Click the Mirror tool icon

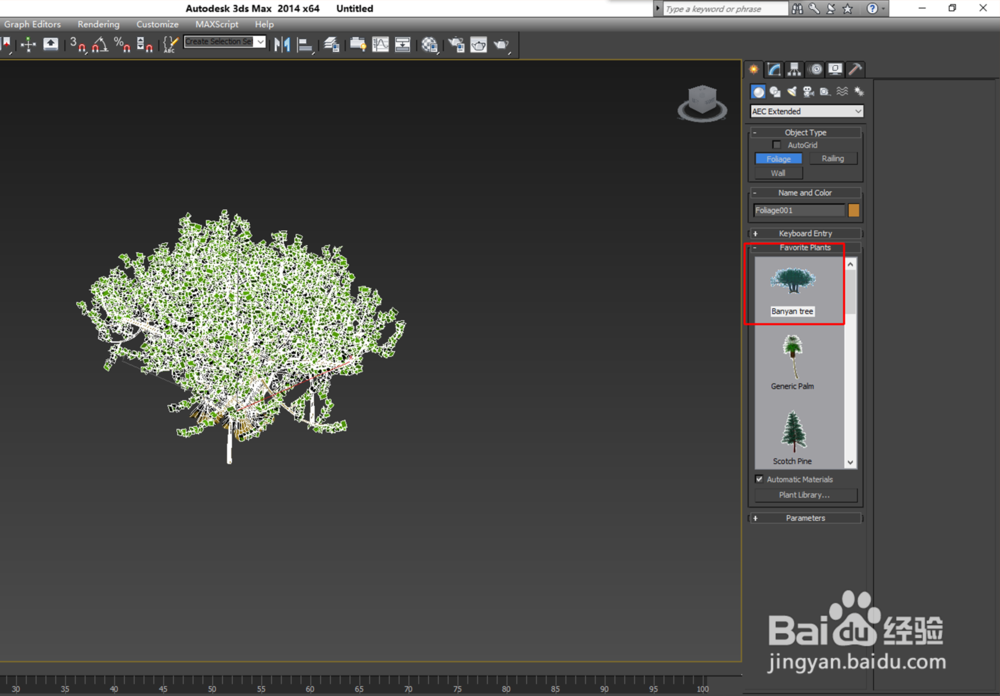coord(282,44)
